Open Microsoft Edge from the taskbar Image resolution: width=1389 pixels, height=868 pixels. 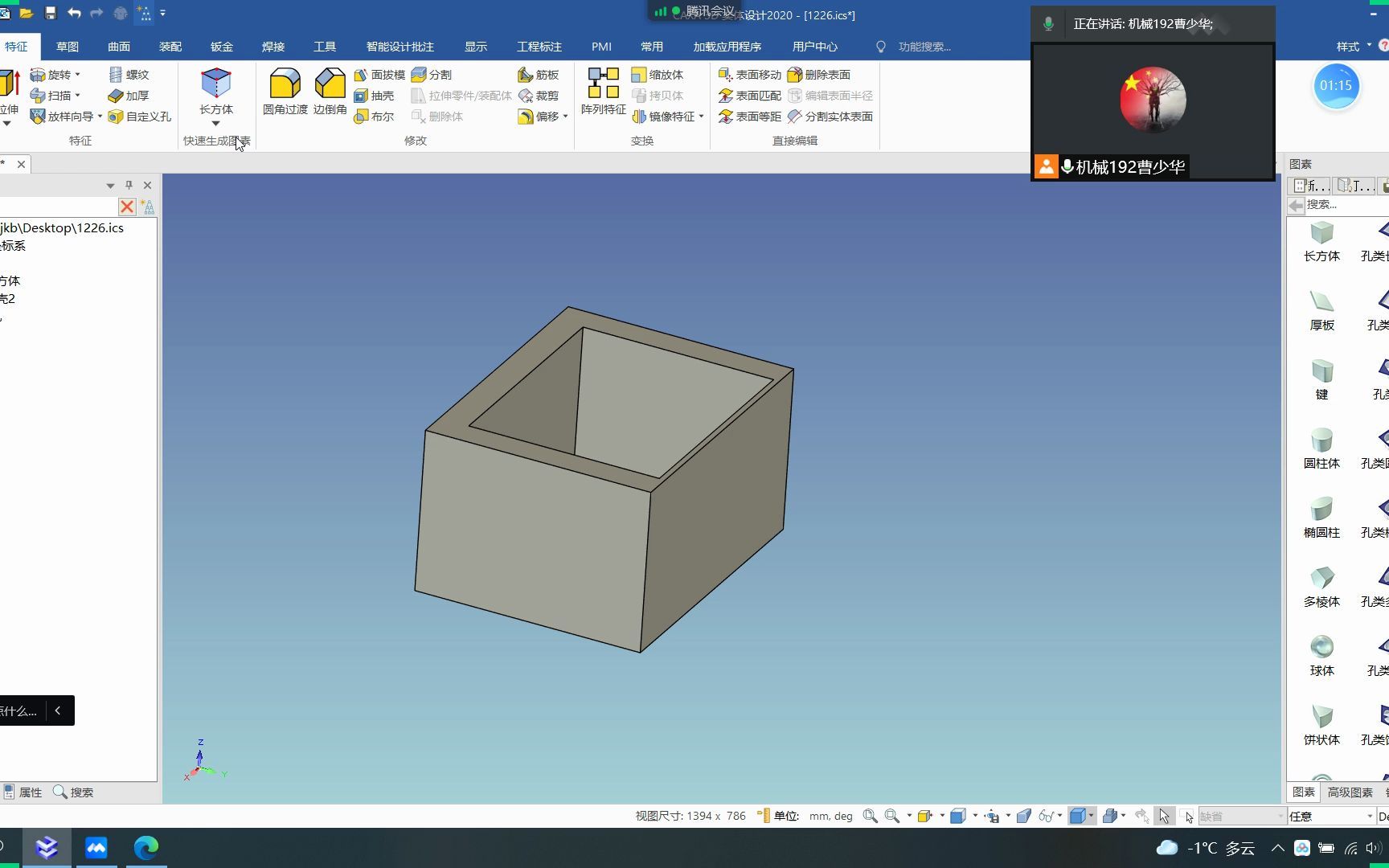[x=146, y=848]
